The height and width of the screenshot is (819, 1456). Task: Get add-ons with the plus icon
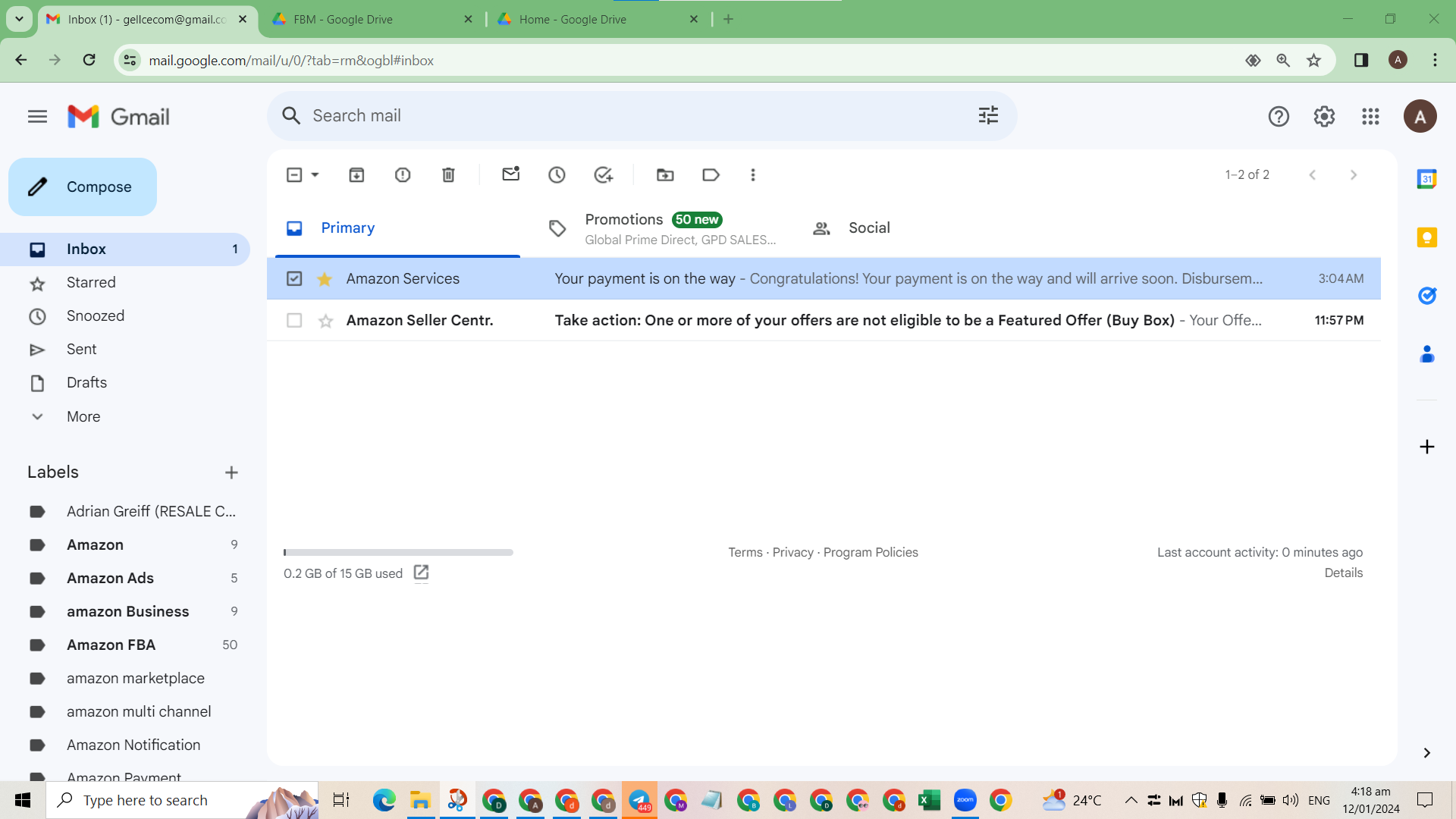1426,447
